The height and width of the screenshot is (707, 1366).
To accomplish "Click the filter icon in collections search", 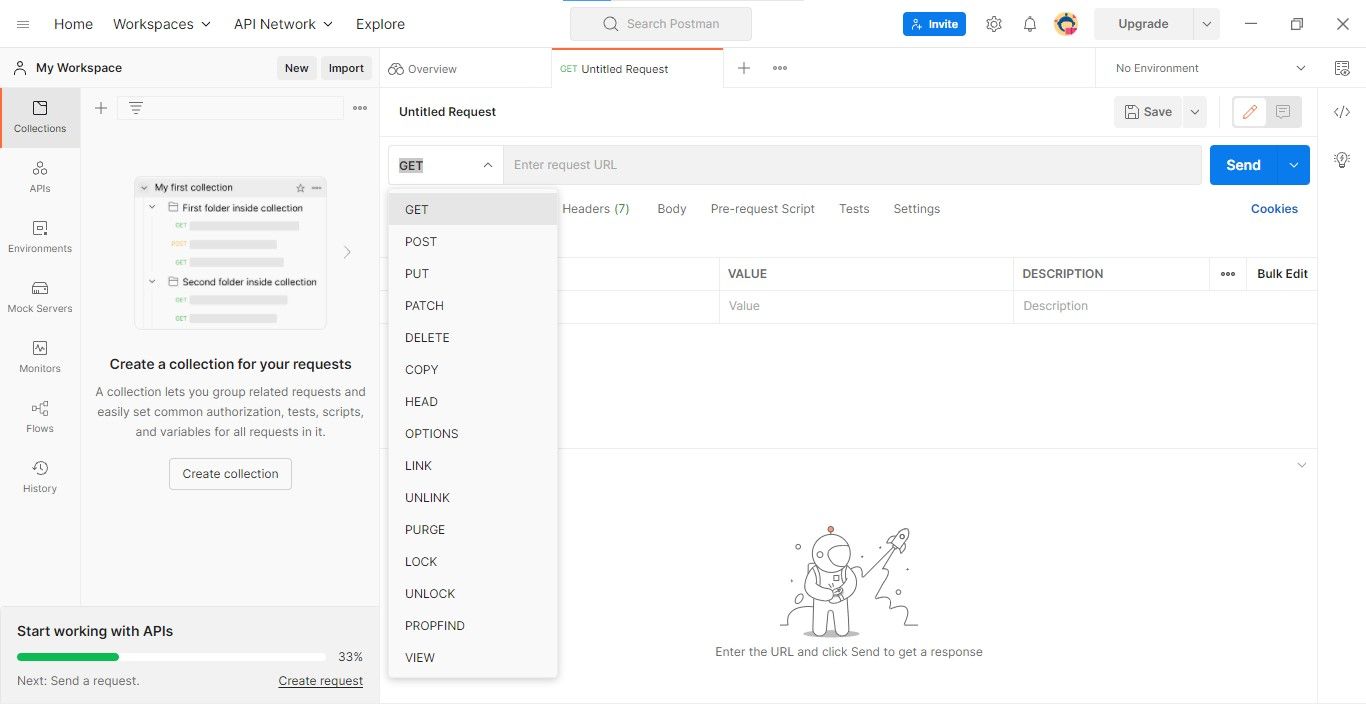I will coord(136,108).
